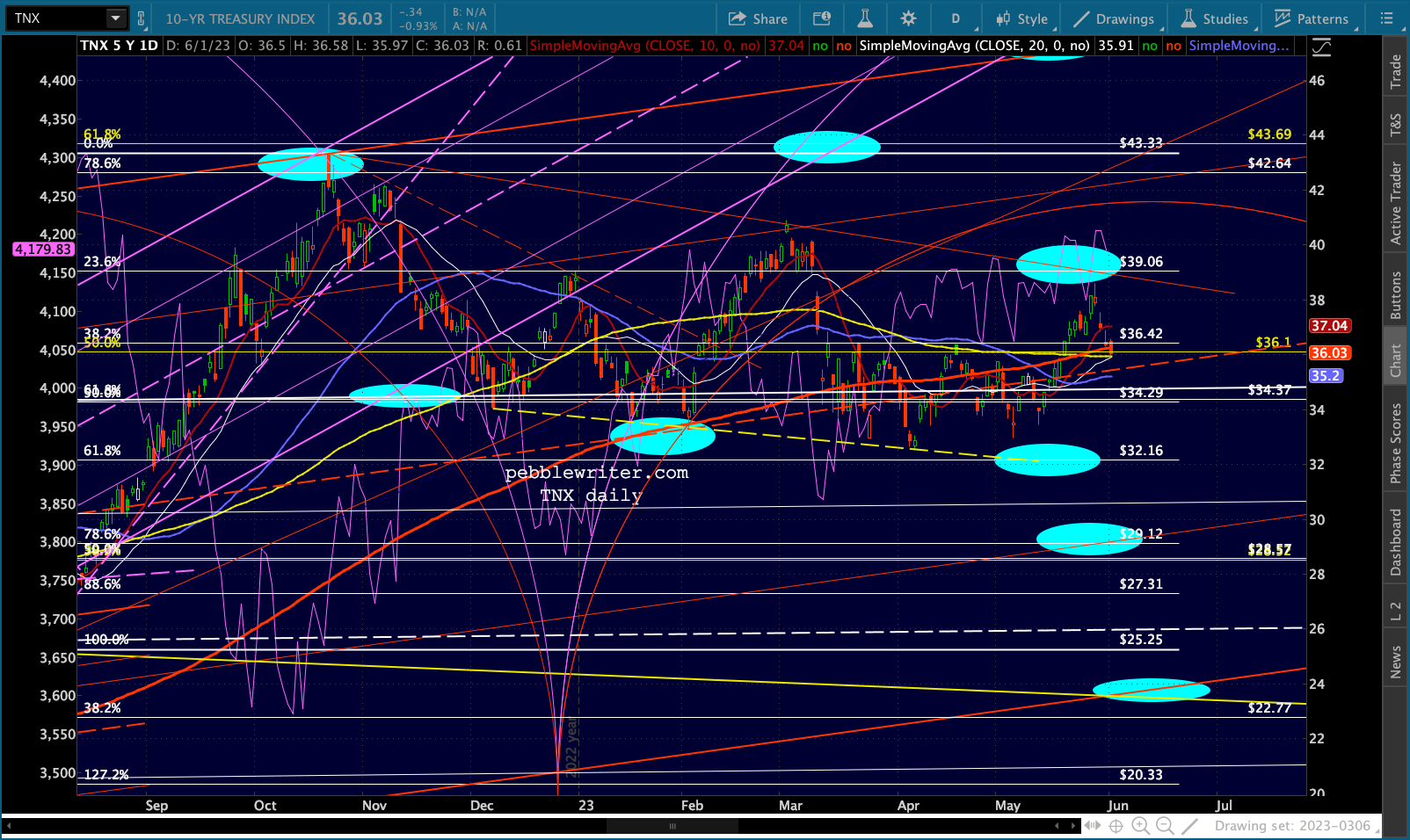This screenshot has height=840, width=1410.
Task: Open the Studies menu
Action: [1214, 18]
